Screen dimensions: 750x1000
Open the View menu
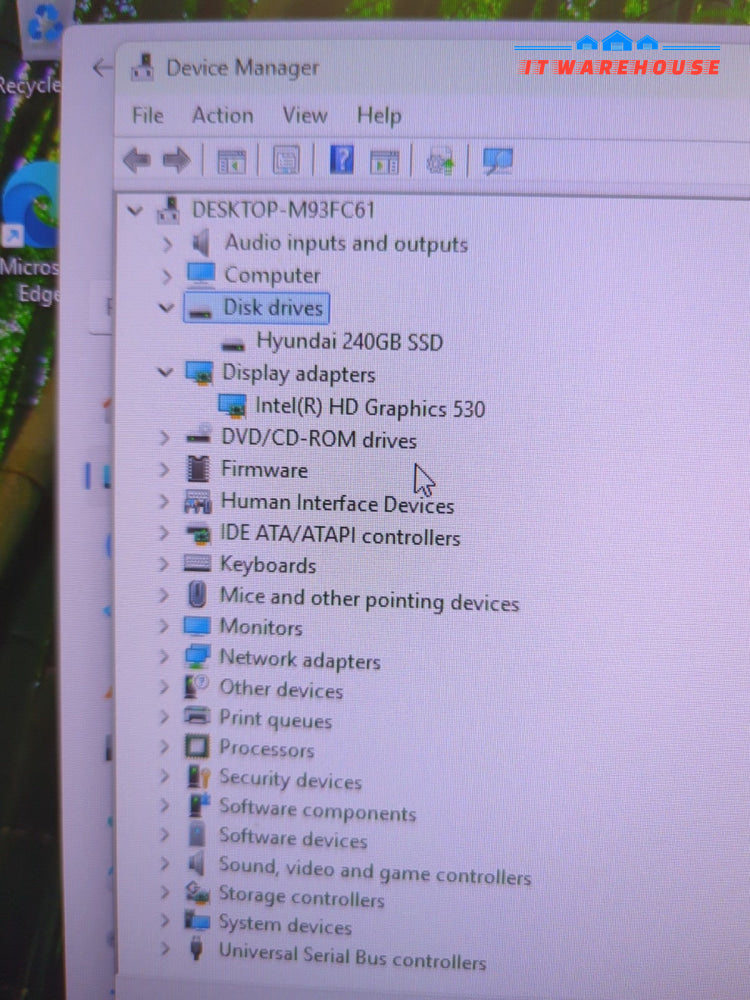click(305, 115)
